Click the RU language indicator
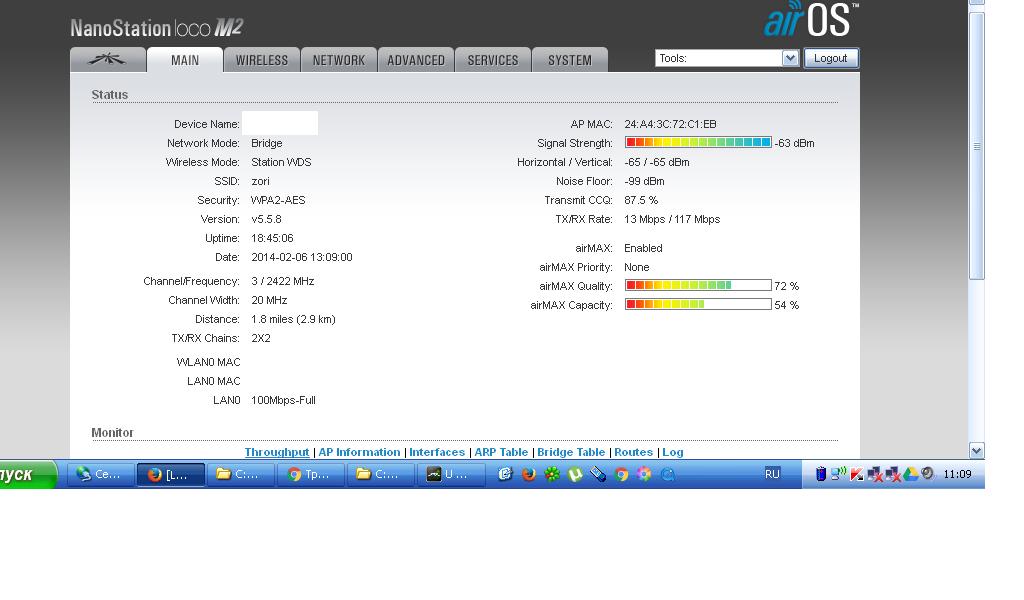Screen dimensions: 1024x600 click(x=772, y=474)
